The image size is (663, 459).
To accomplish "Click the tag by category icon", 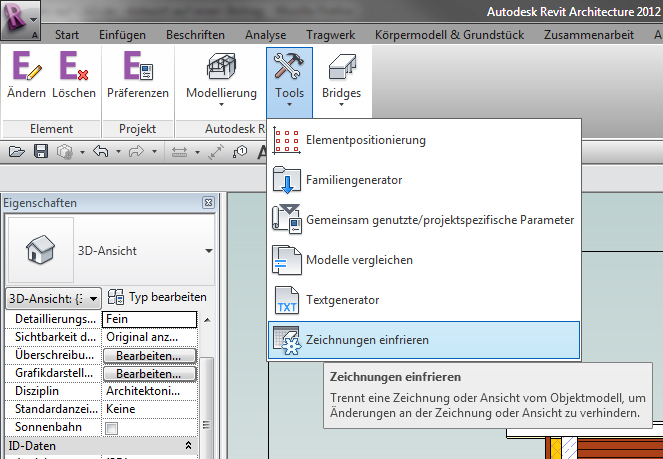I will tap(240, 152).
